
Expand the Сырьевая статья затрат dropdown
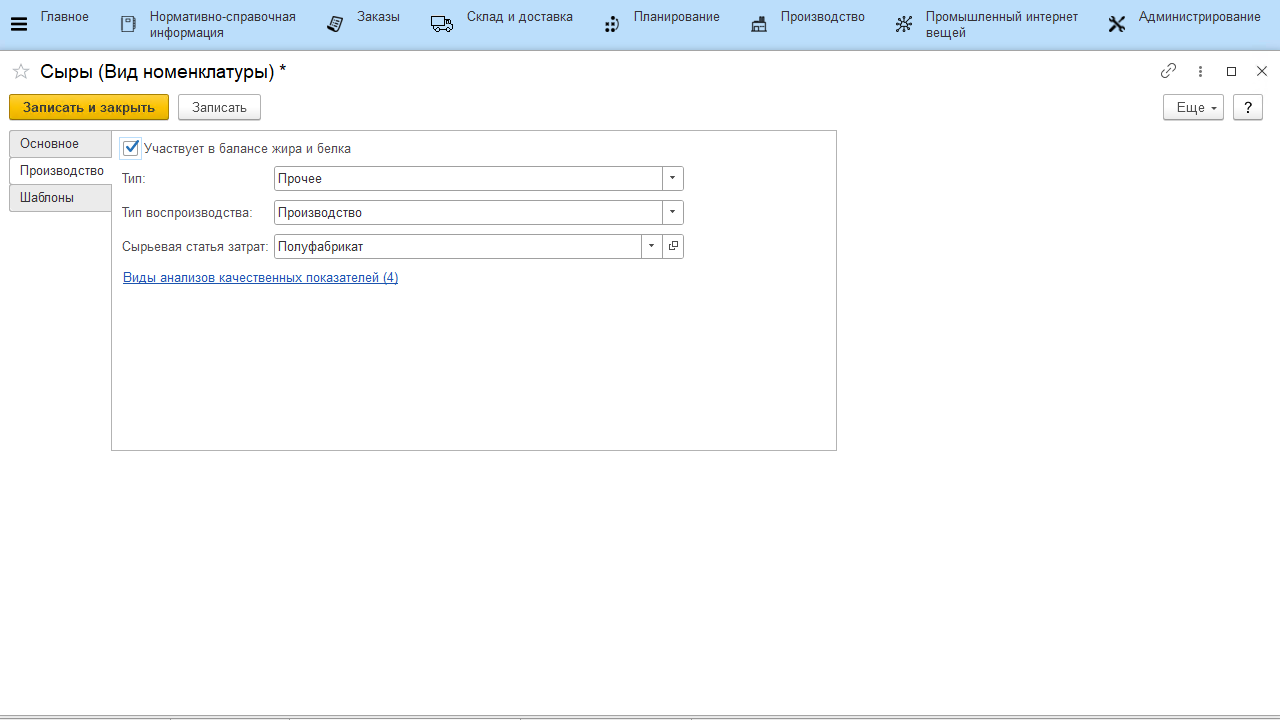(652, 246)
